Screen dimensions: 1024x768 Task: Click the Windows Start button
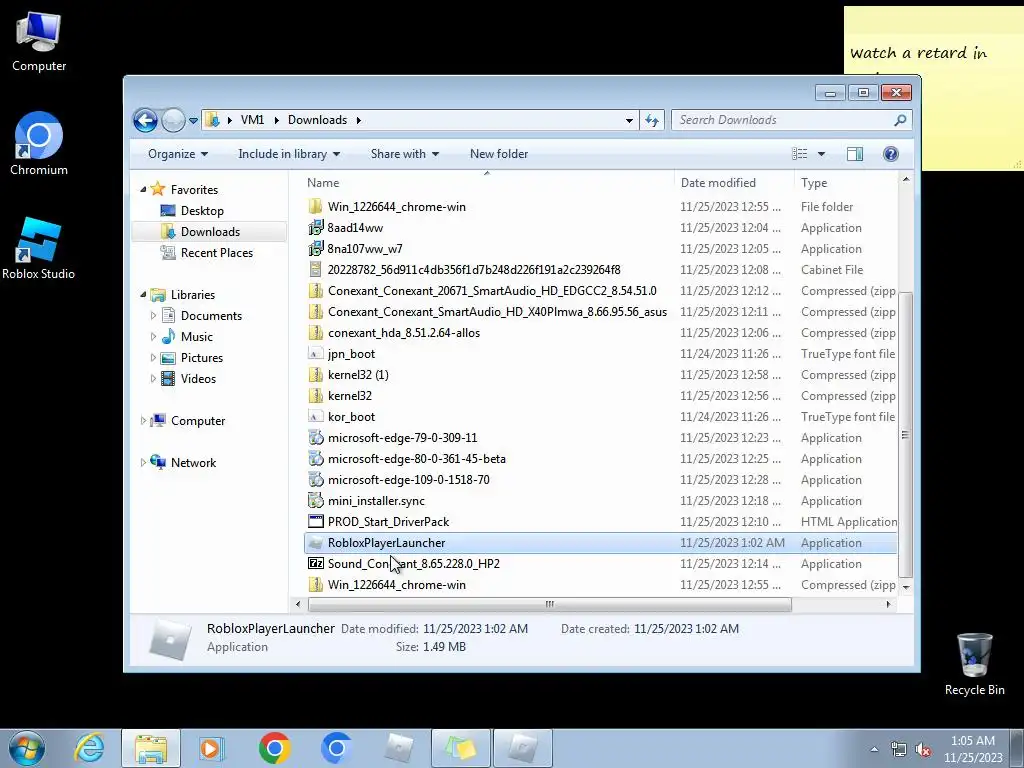pyautogui.click(x=26, y=748)
